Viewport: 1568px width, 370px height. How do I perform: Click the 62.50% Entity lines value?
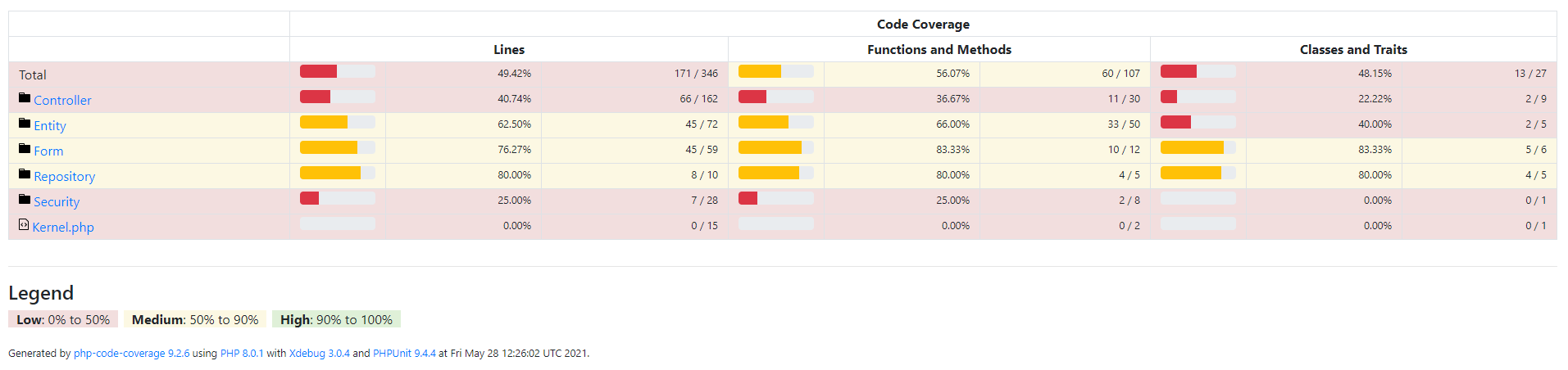tap(514, 124)
